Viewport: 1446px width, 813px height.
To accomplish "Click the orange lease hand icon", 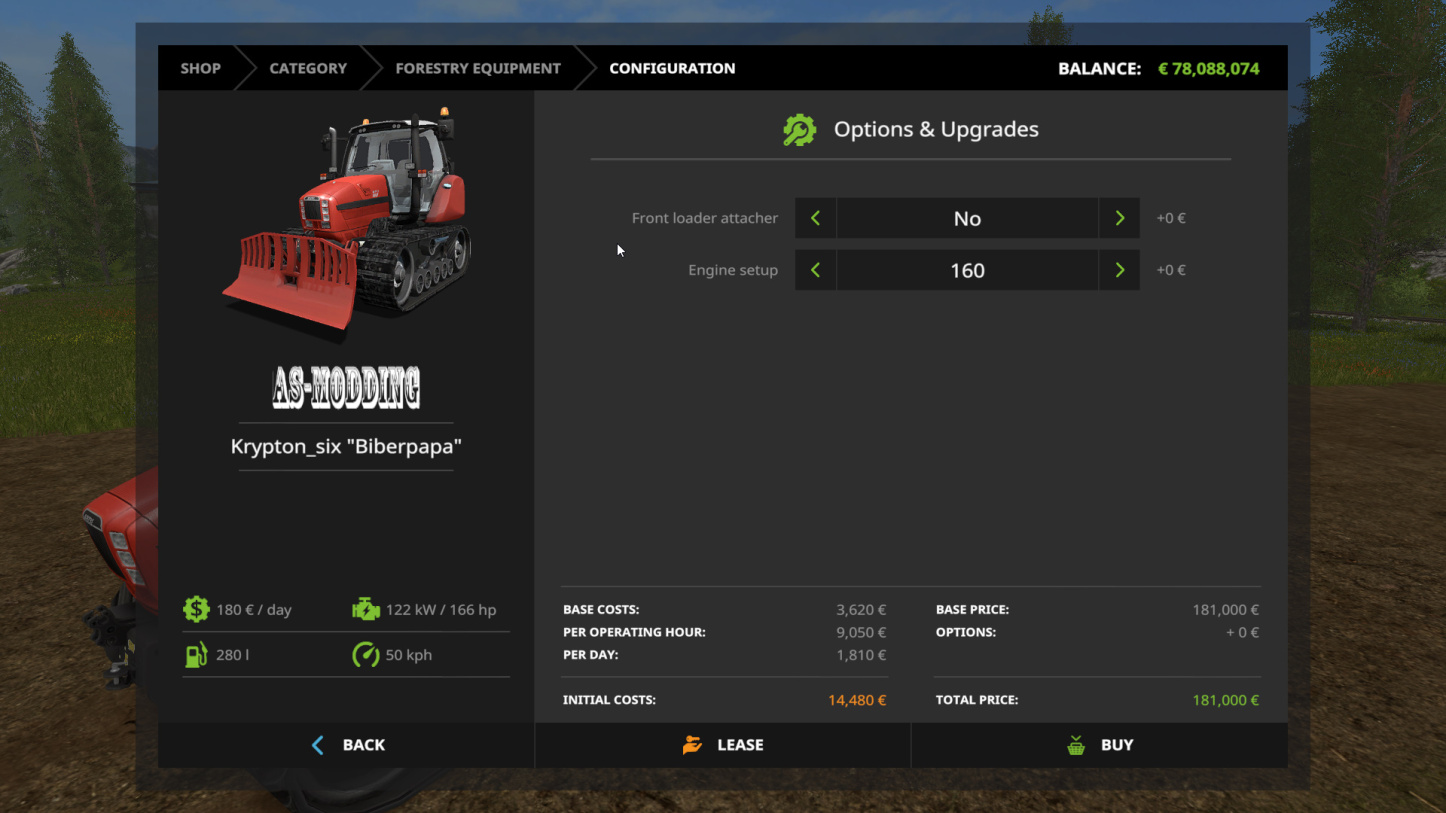I will click(692, 745).
